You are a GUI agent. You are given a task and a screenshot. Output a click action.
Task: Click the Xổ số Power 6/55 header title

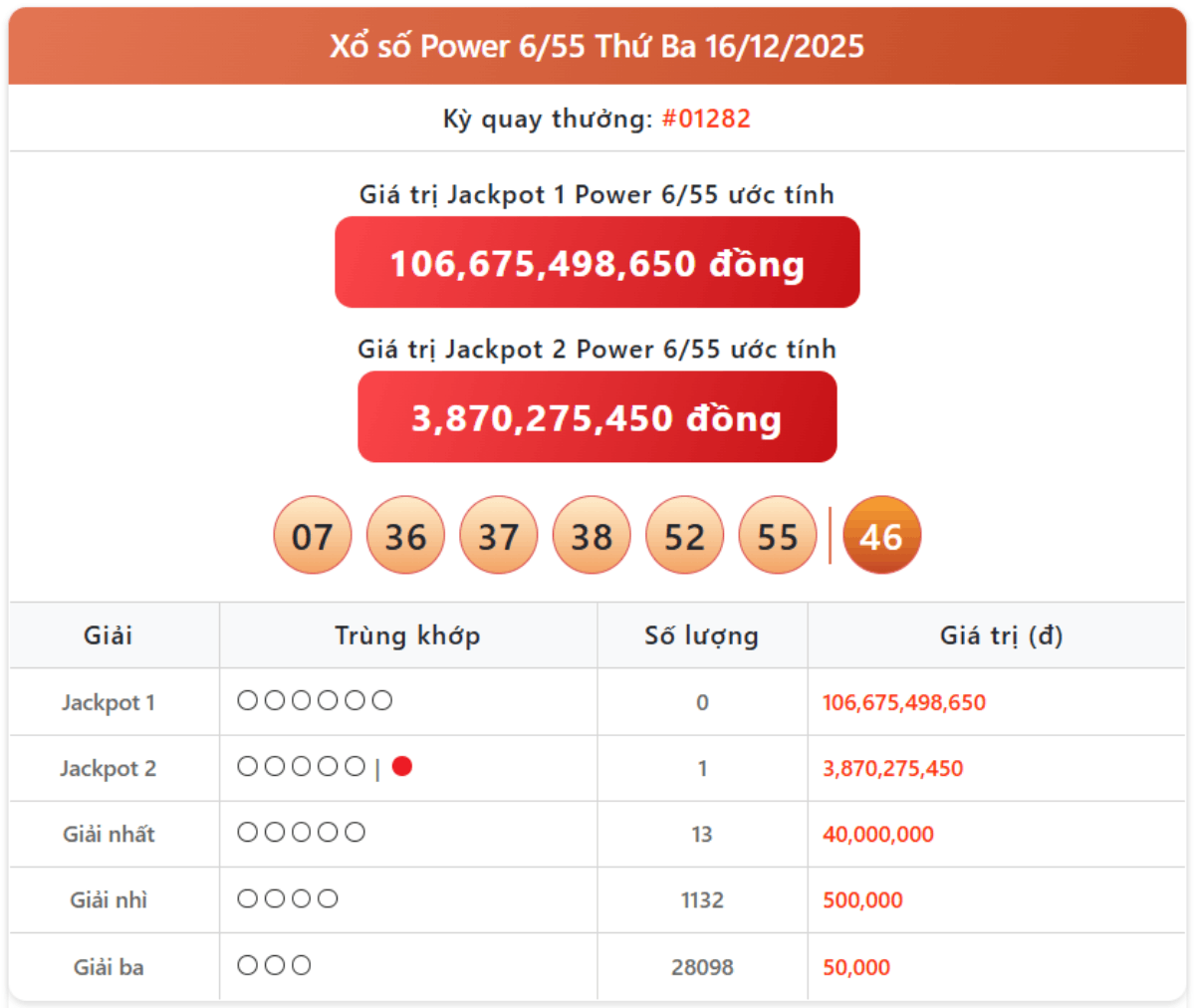click(x=597, y=46)
